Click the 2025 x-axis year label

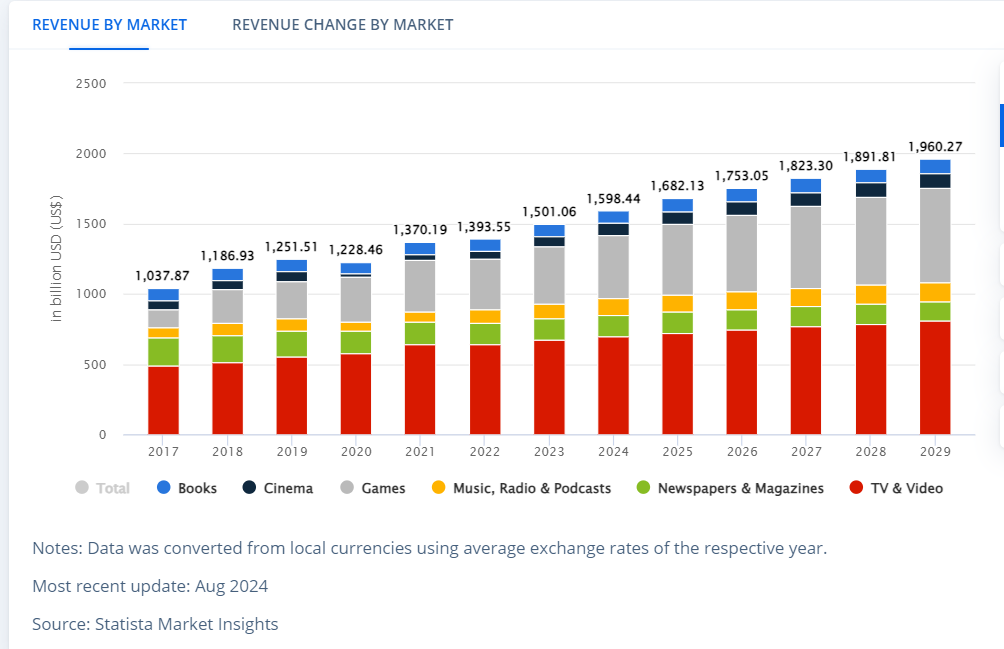coord(677,452)
